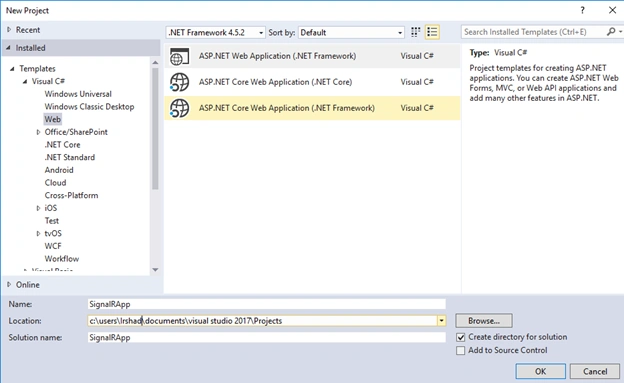Collapse the Visual C# tree node
Viewport: 624px width, 383px height.
point(25,81)
